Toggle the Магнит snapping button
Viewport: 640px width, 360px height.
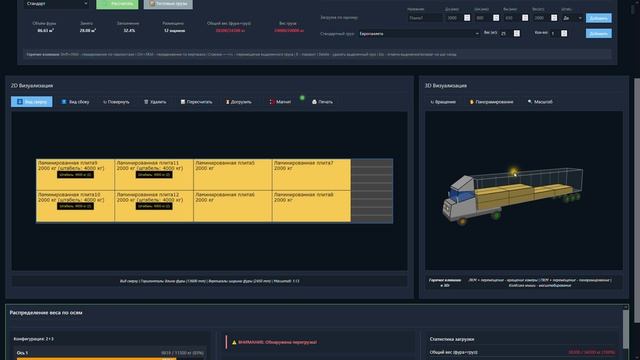click(x=280, y=102)
